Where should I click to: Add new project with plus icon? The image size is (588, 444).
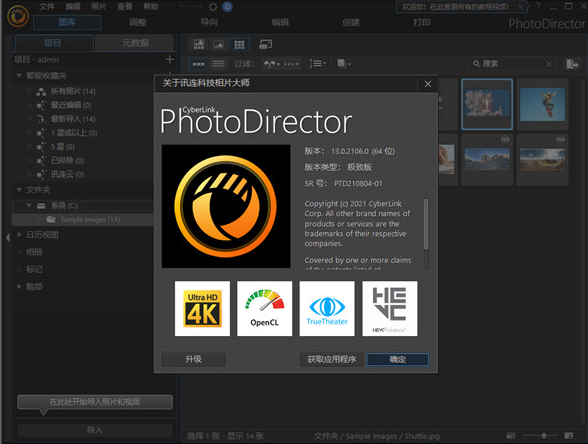point(170,59)
